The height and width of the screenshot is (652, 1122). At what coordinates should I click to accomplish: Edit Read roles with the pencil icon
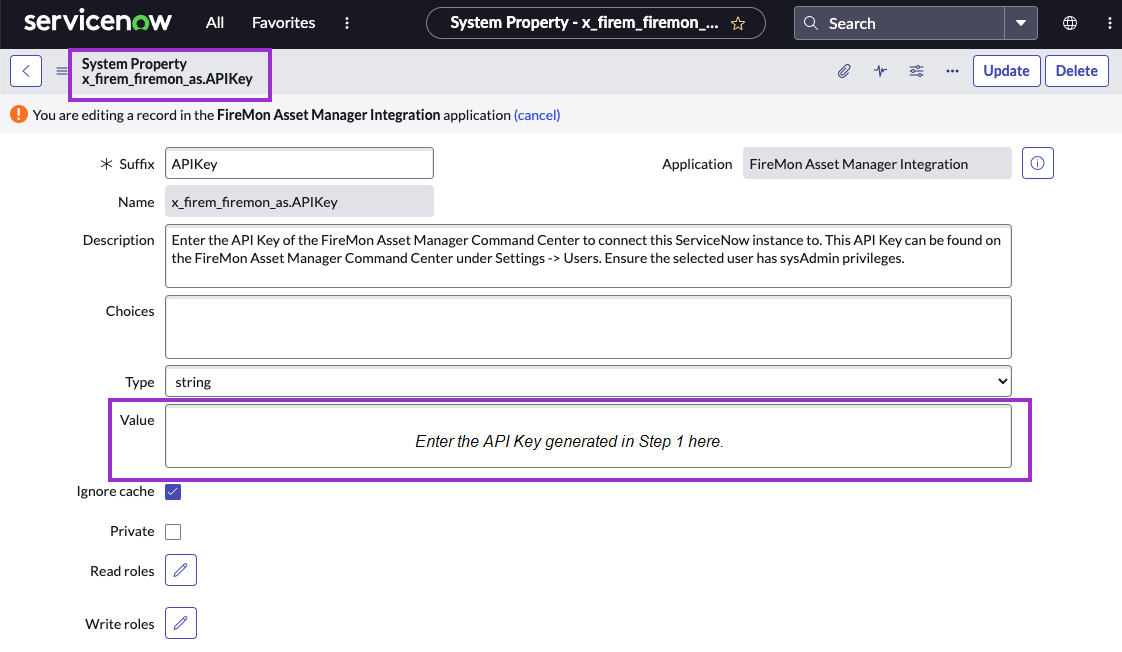(x=180, y=570)
